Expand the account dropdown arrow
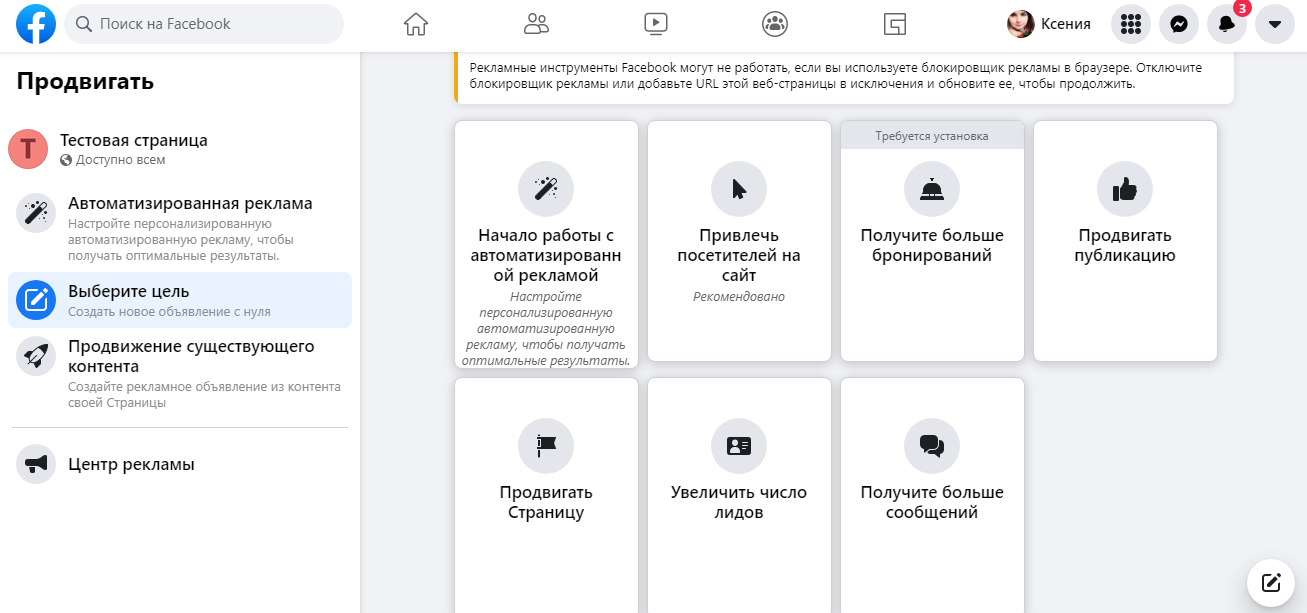This screenshot has width=1307, height=613. point(1275,24)
